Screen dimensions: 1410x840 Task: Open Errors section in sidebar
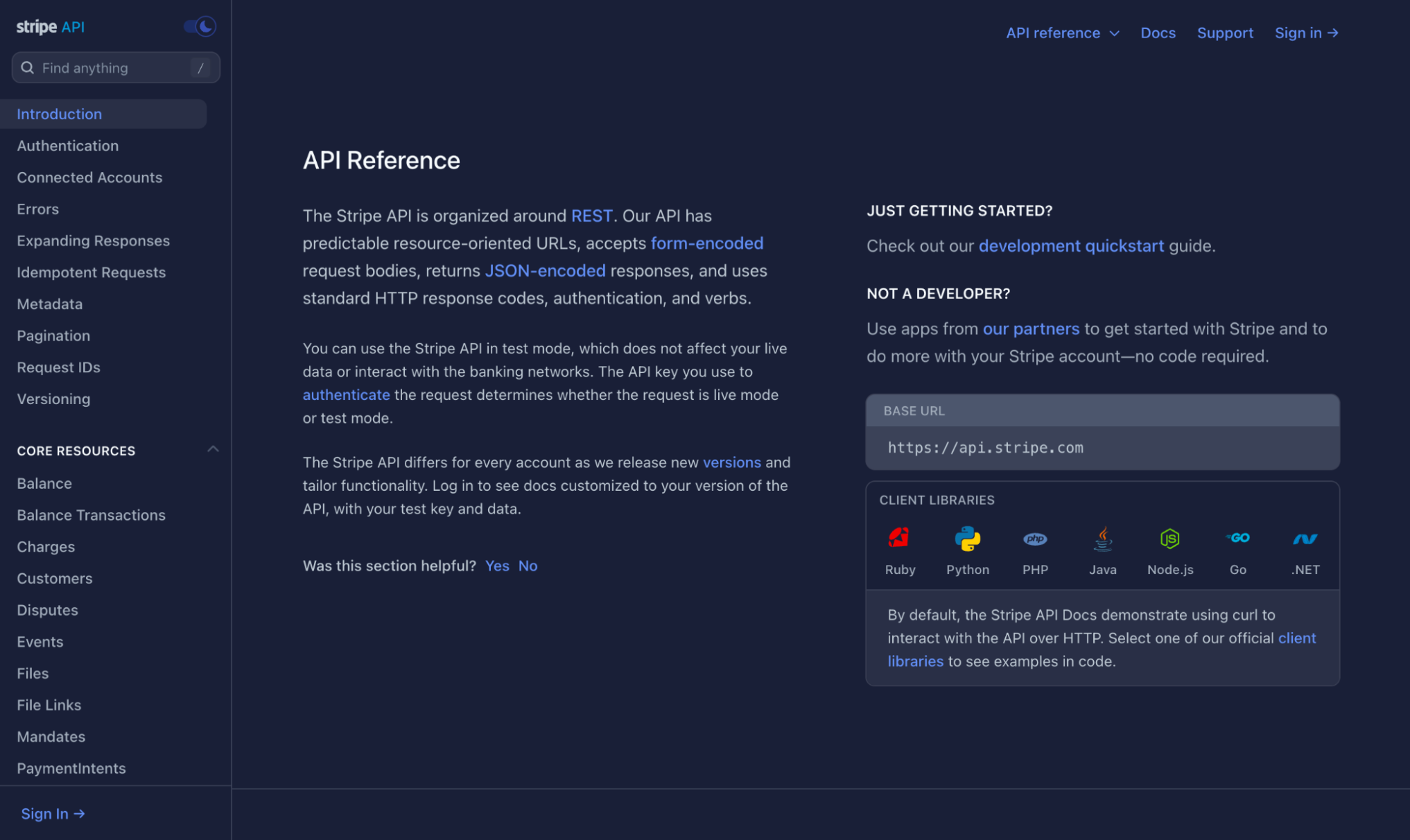click(38, 209)
